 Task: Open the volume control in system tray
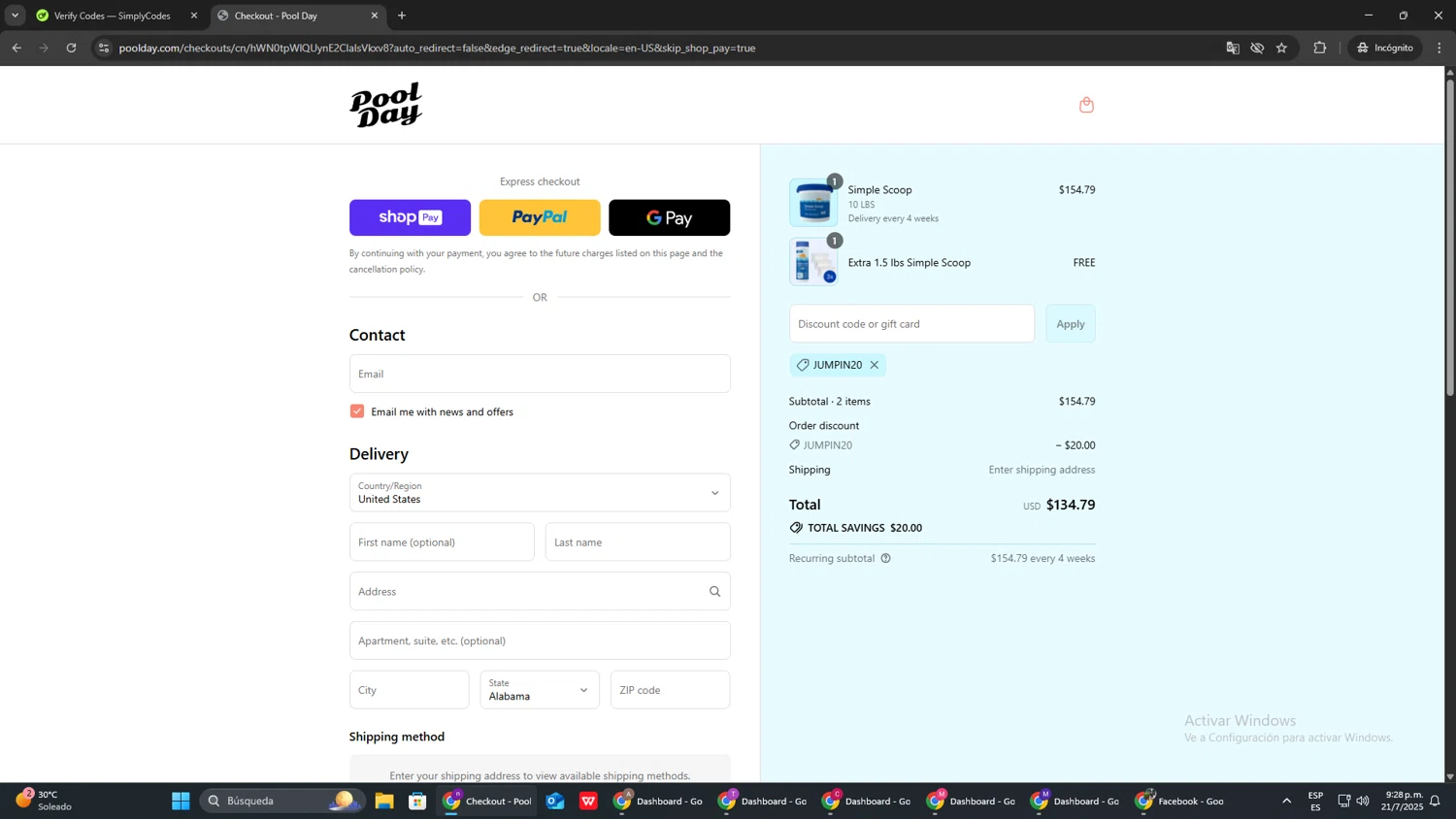tap(1363, 801)
